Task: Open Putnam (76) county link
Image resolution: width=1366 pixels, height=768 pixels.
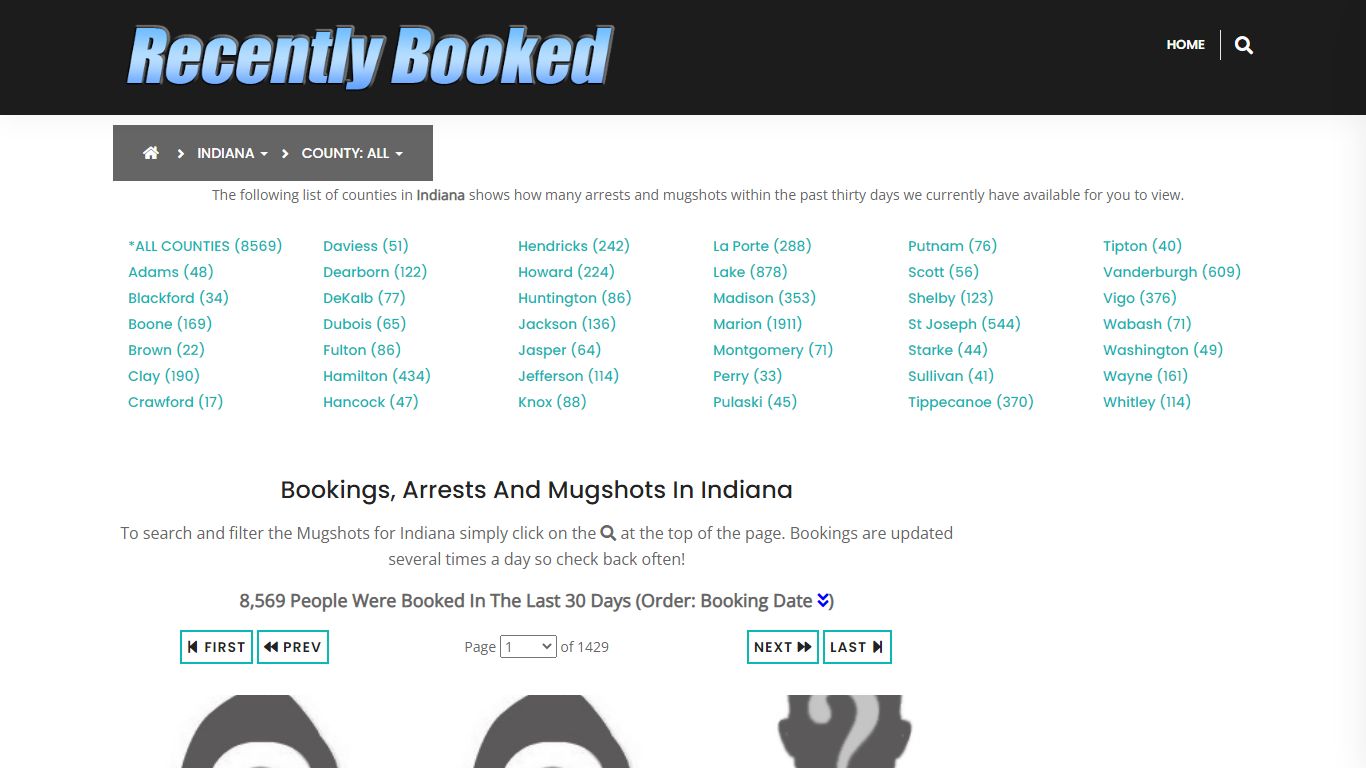Action: point(953,246)
